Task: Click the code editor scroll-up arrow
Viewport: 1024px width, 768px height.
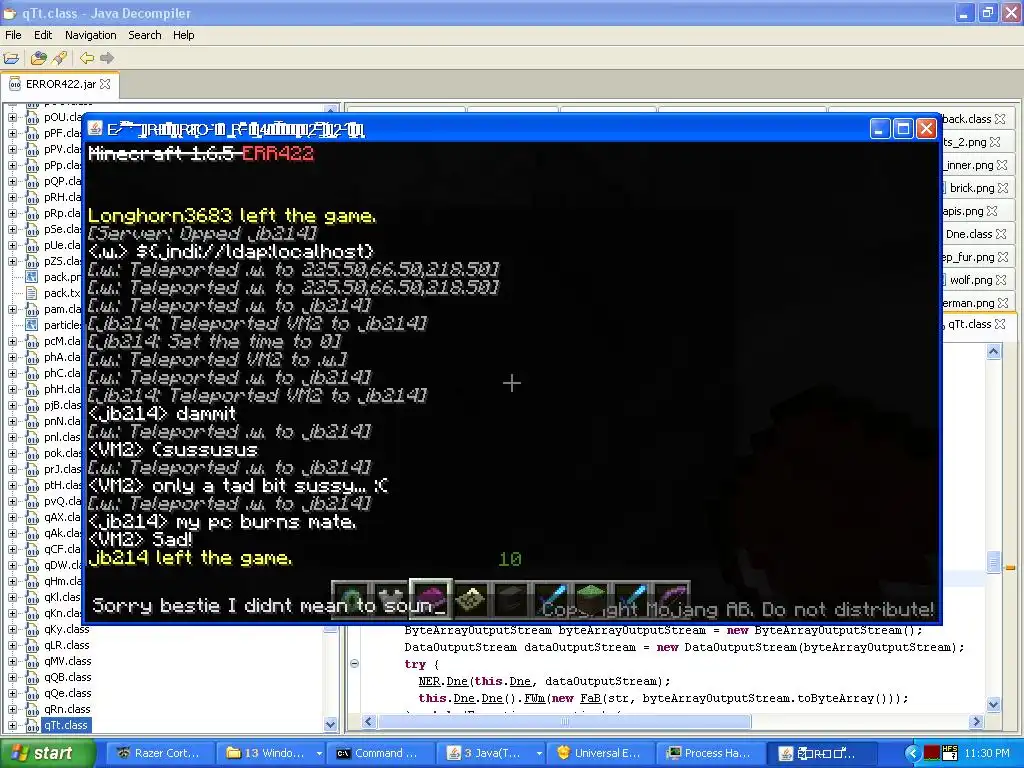Action: (993, 352)
